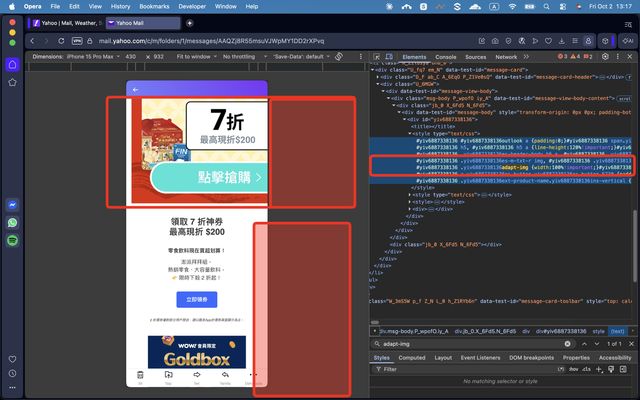640x400 pixels.
Task: Open Spotify from the Opera sidebar
Action: click(x=12, y=241)
